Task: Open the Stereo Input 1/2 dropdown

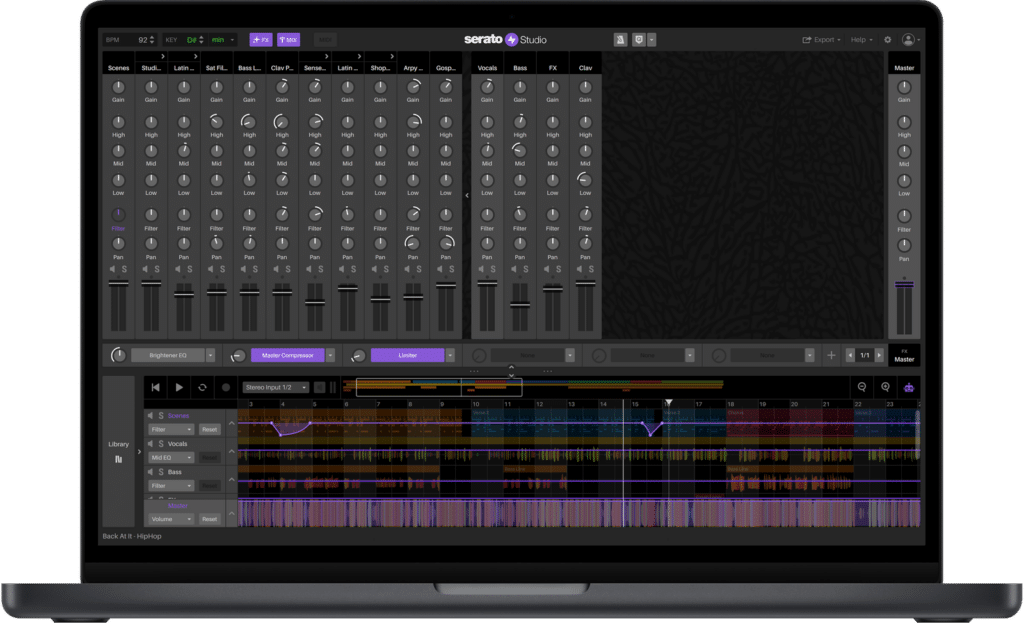Action: 276,387
